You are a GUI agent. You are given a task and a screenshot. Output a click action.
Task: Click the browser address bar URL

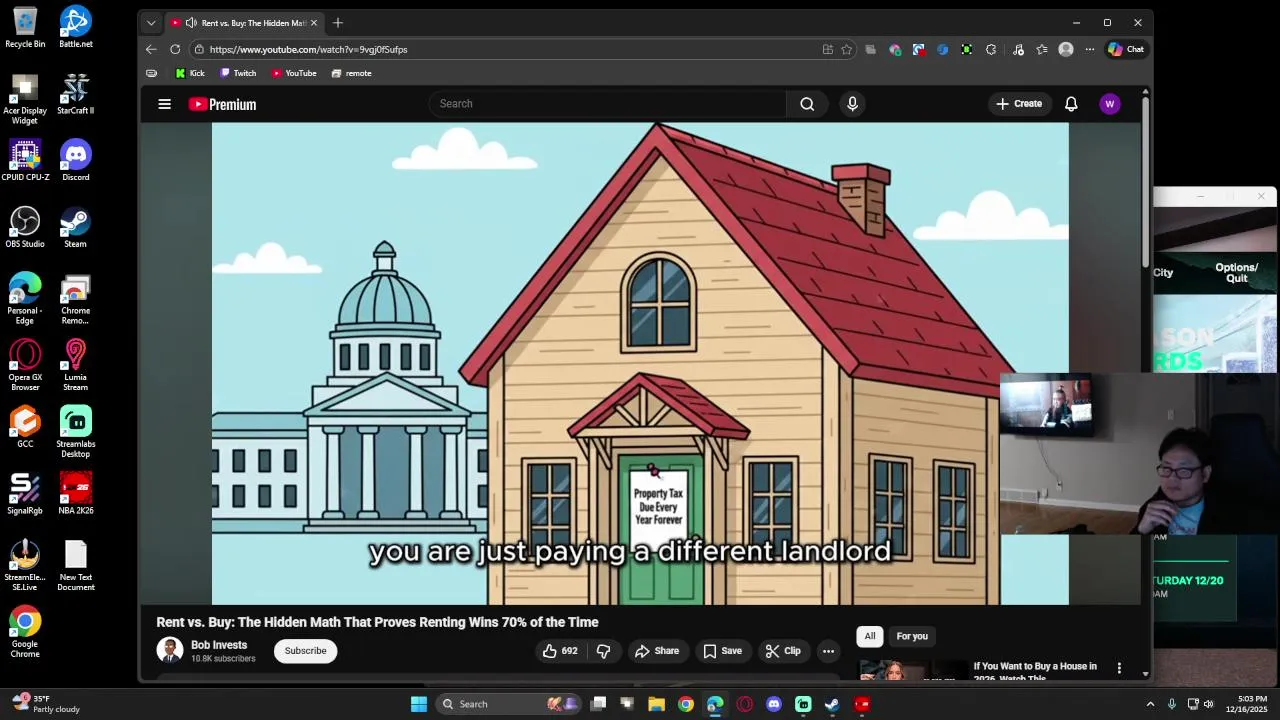pos(308,49)
